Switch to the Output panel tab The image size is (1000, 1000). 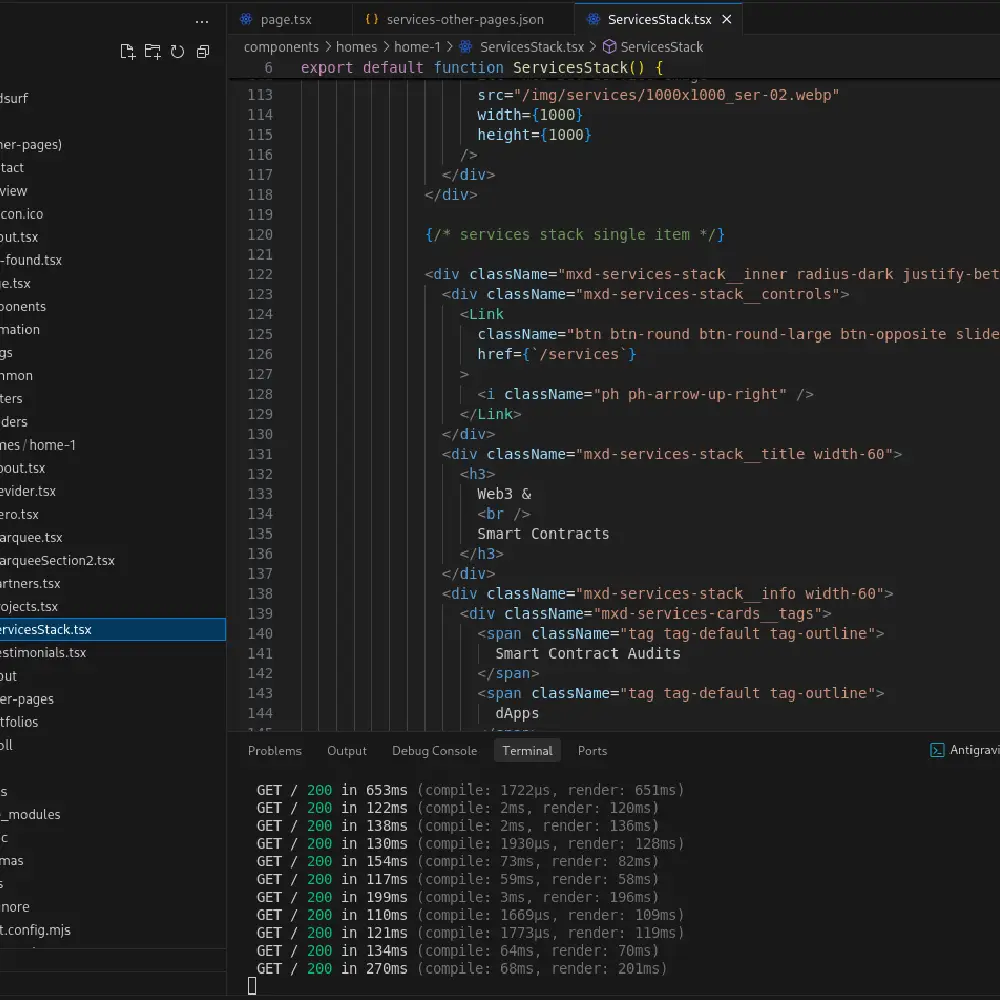(347, 750)
